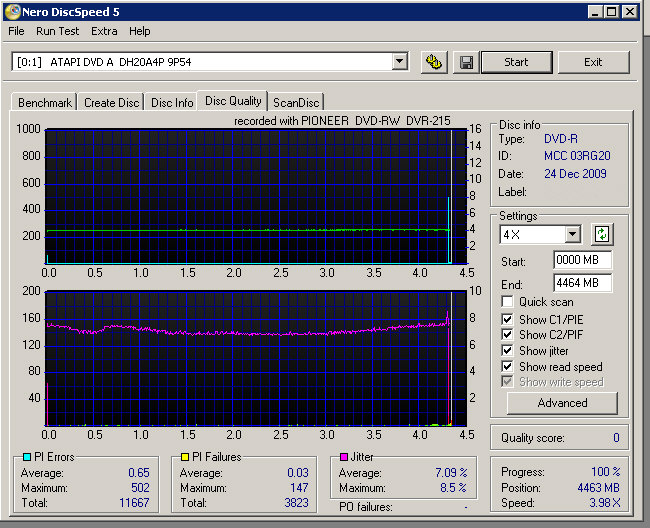
Task: Click the disc ID MCC 03RG20
Action: coord(577,156)
